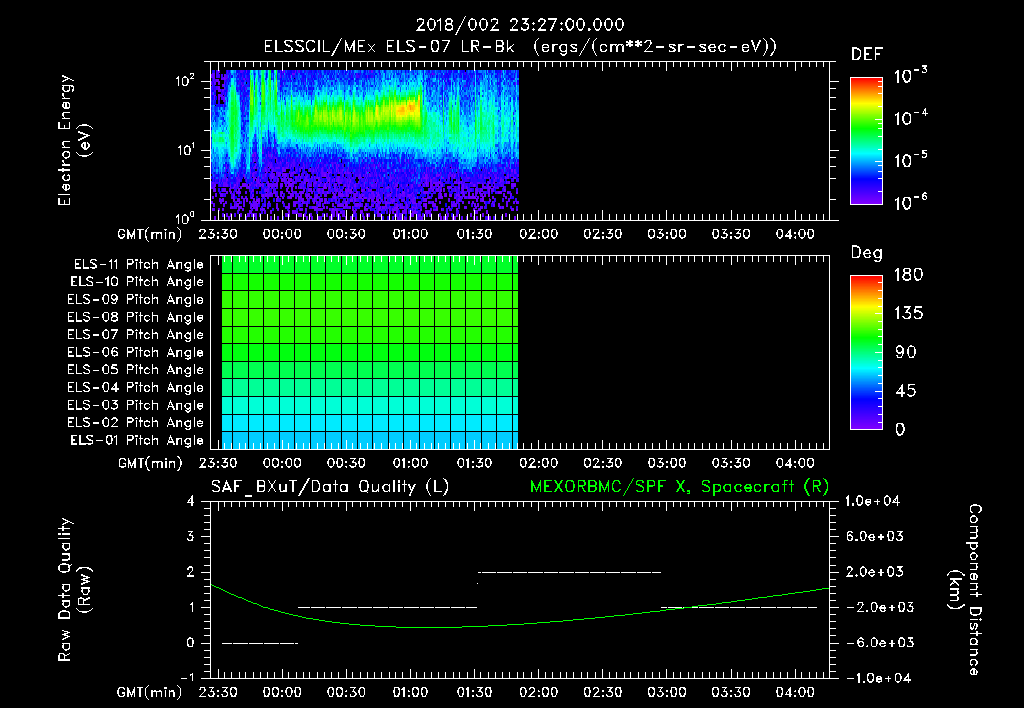This screenshot has height=708, width=1024.
Task: Click the Deg pitch-angle color bar
Action: (x=866, y=352)
